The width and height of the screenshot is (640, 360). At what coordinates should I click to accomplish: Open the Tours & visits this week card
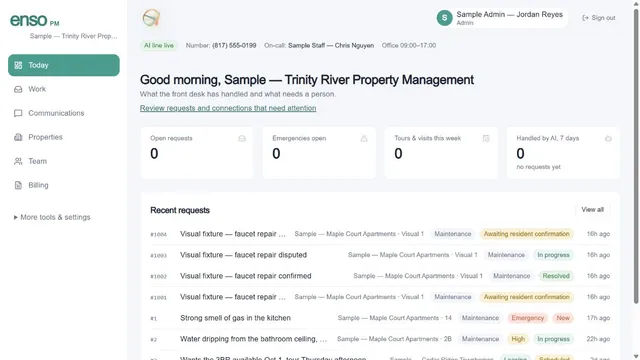(x=441, y=153)
